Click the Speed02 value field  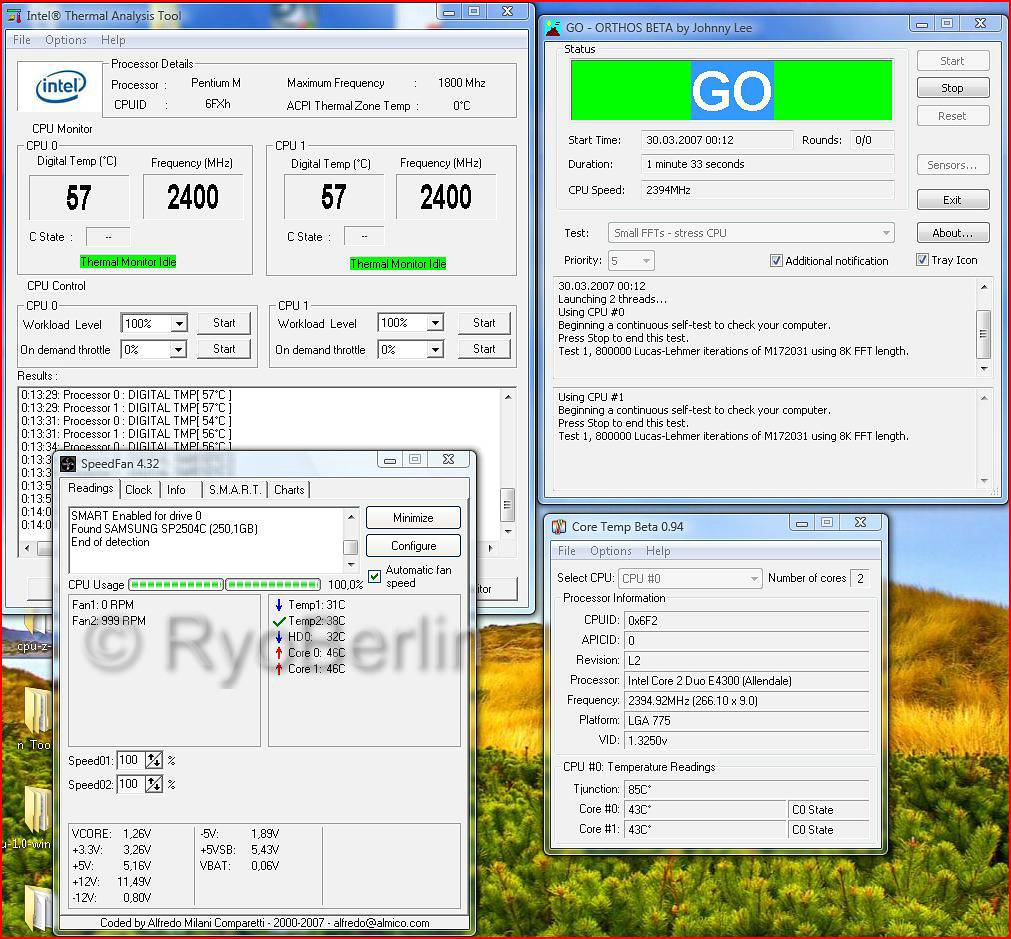[x=131, y=784]
